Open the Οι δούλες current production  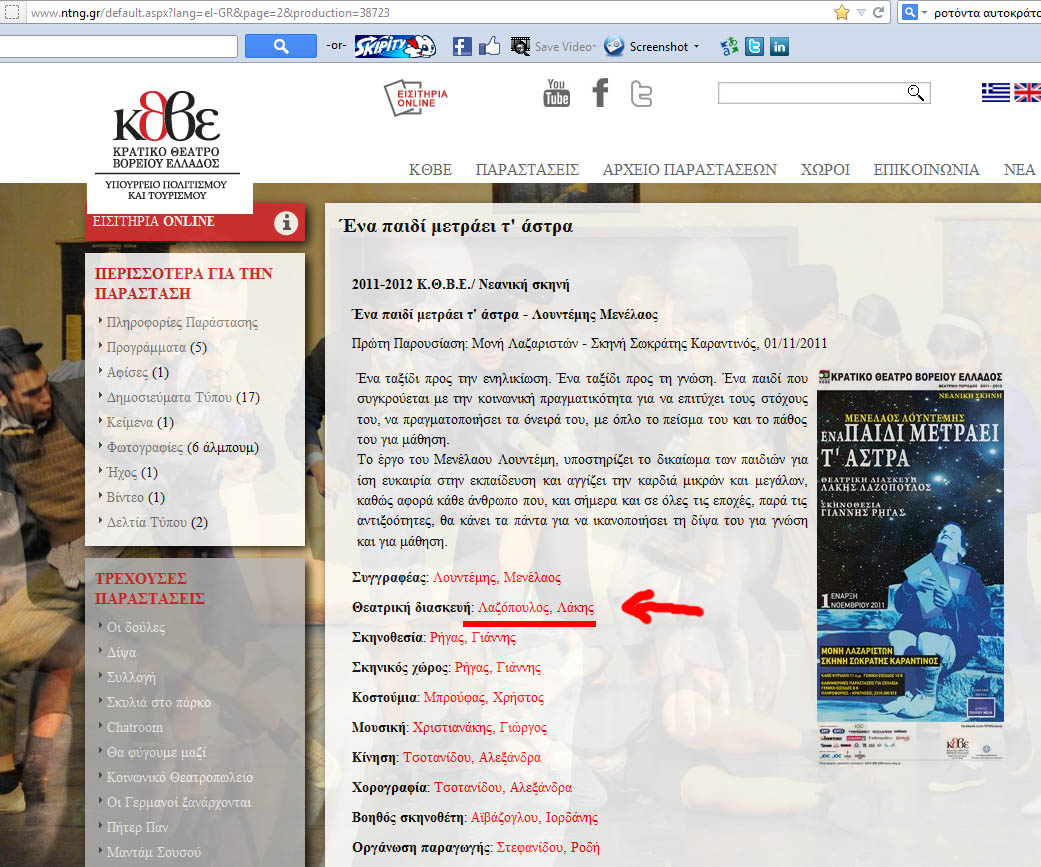coord(135,627)
